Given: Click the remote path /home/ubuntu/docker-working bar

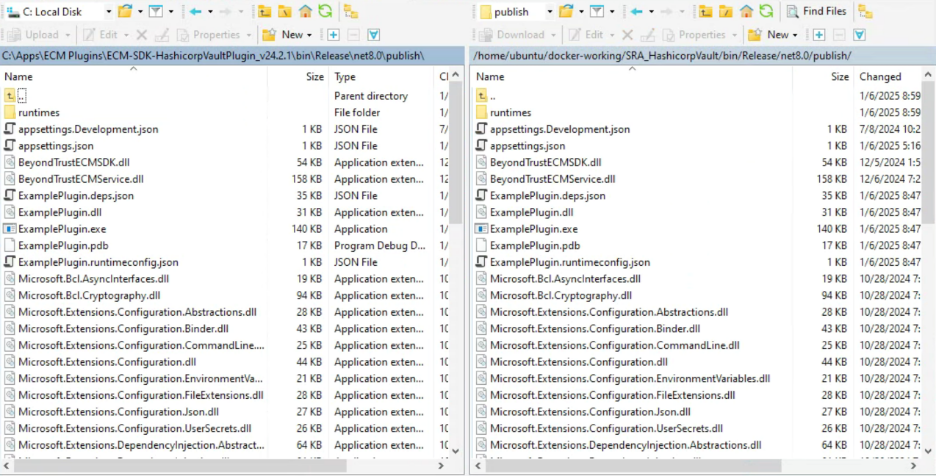Looking at the screenshot, I should pyautogui.click(x=702, y=56).
